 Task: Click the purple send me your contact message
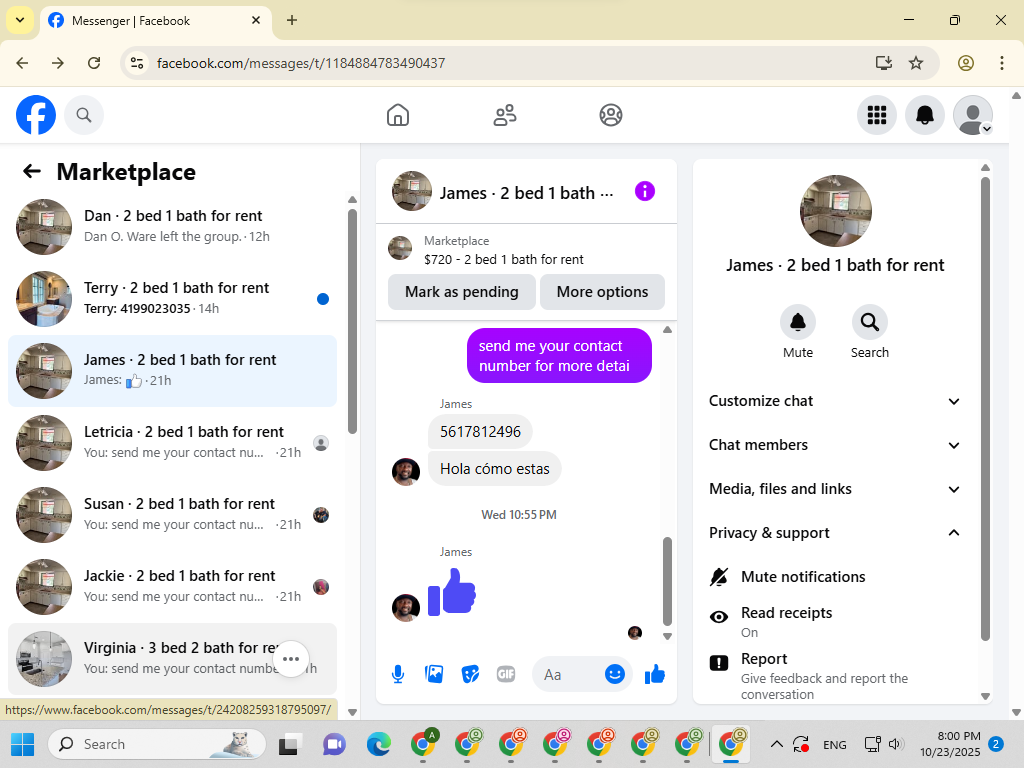coord(559,355)
